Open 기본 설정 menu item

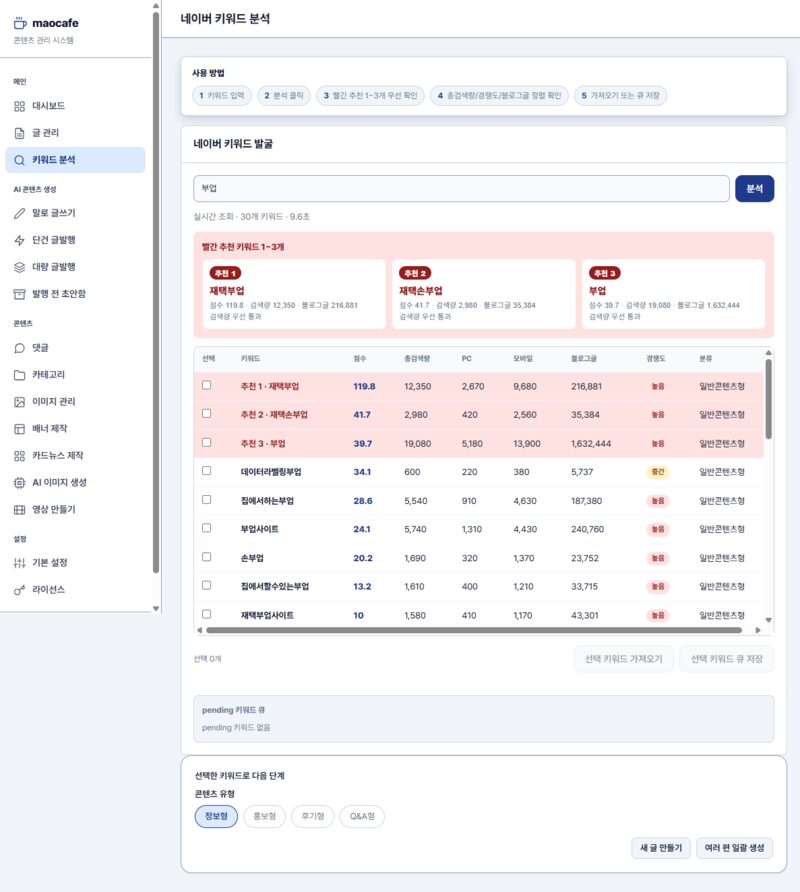(x=75, y=563)
